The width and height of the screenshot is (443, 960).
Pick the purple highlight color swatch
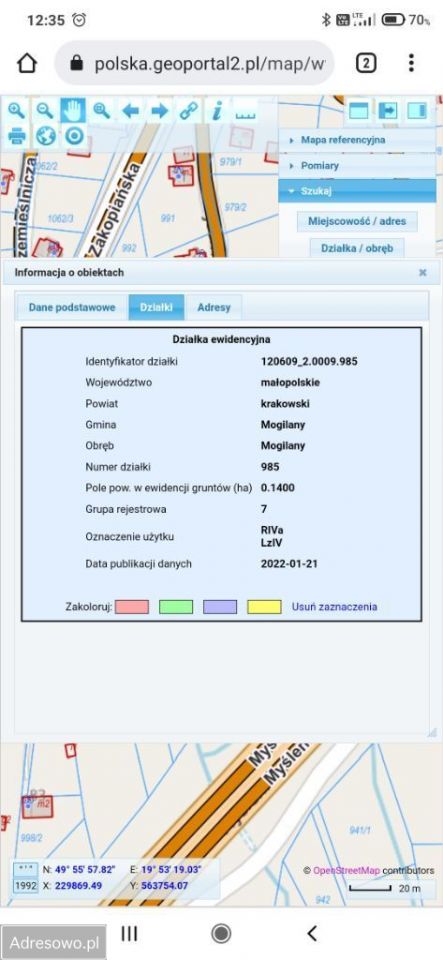[220, 607]
